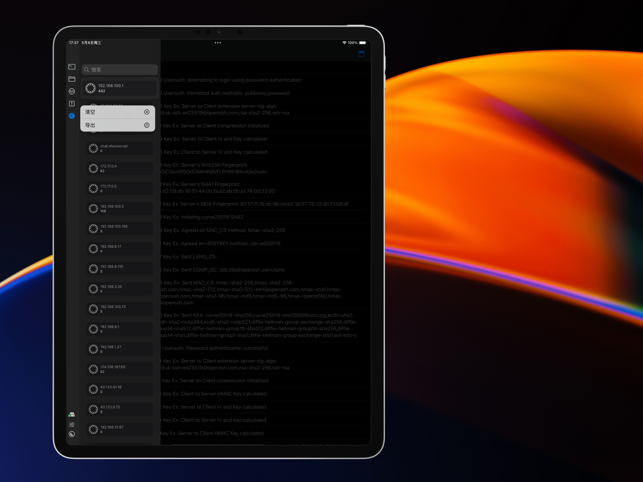Select the highlighted blue circle sidebar icon

[x=72, y=116]
